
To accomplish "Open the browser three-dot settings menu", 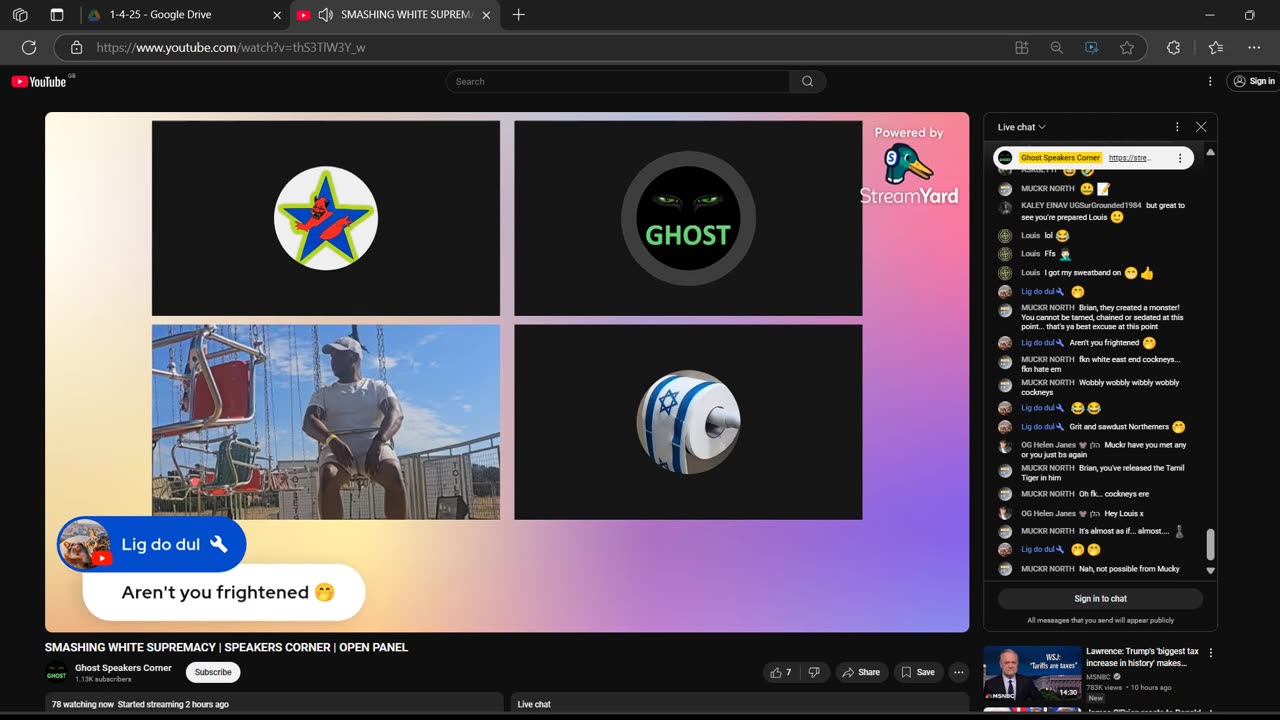I will click(x=1254, y=47).
